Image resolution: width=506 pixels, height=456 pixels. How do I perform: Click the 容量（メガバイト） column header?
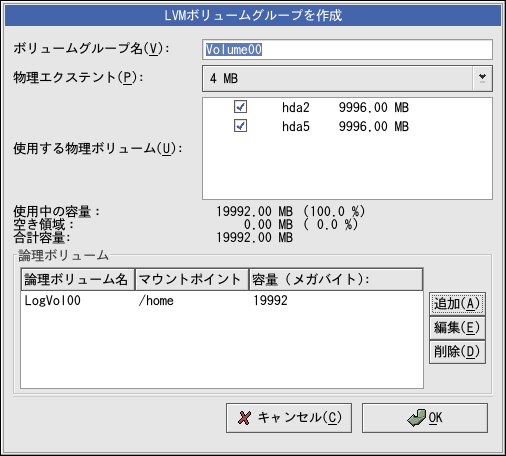click(336, 279)
